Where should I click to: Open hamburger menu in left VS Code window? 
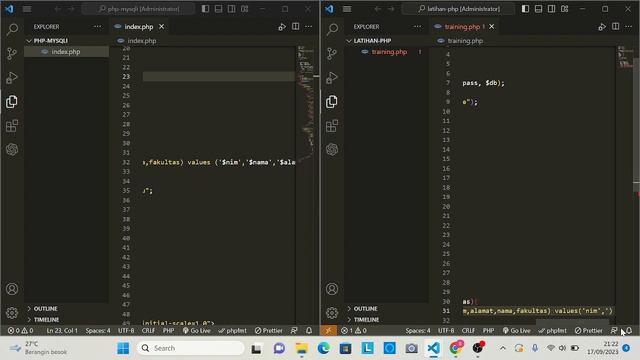click(27, 9)
